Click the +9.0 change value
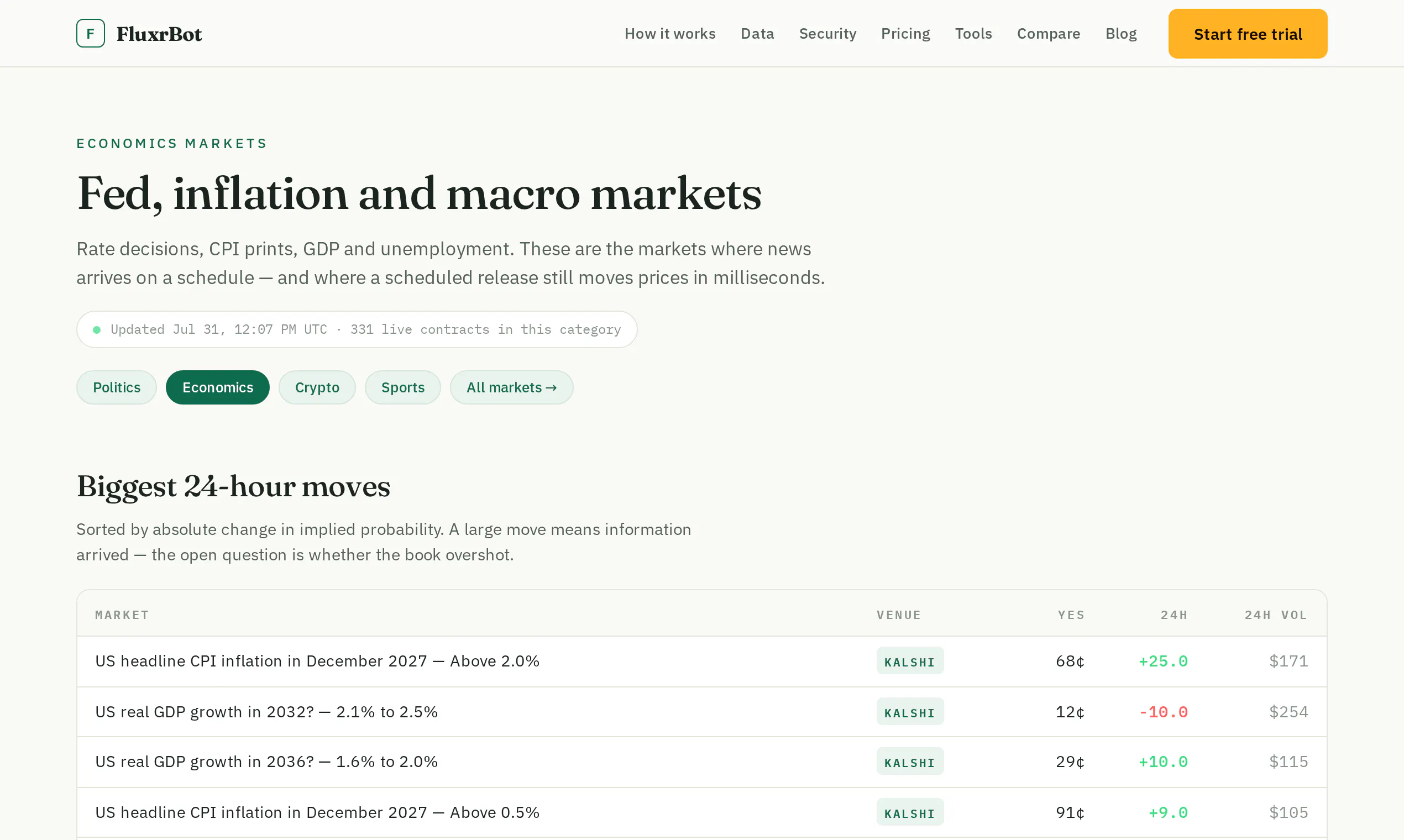1404x840 pixels. coord(1168,813)
